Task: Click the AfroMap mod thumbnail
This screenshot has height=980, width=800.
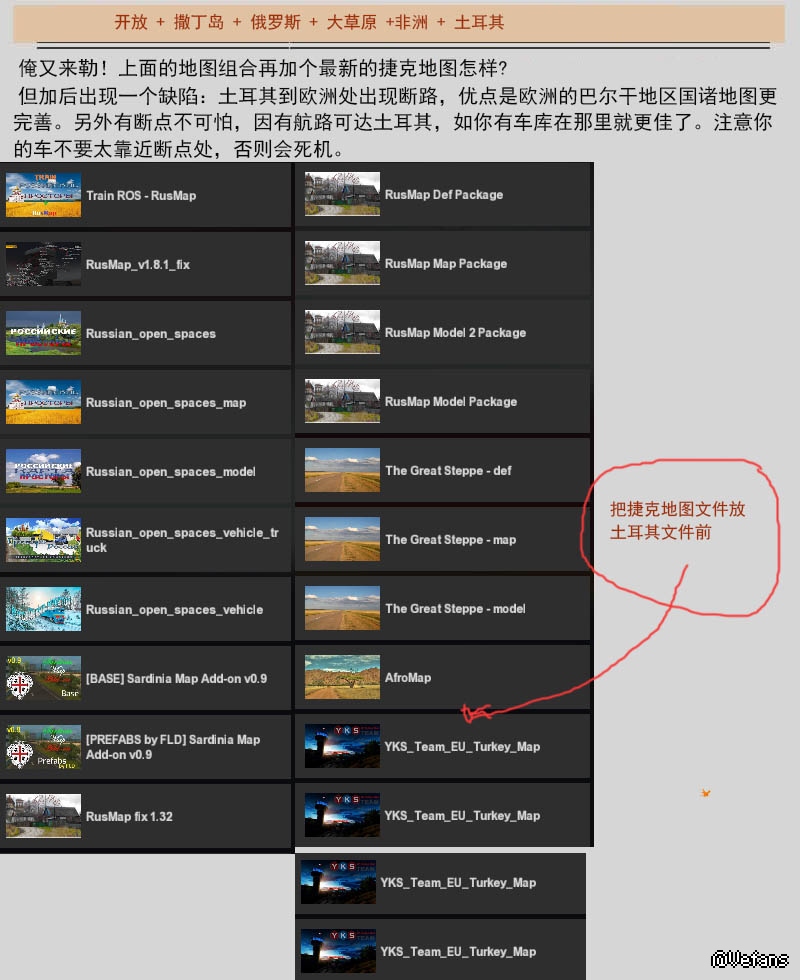Action: (342, 677)
